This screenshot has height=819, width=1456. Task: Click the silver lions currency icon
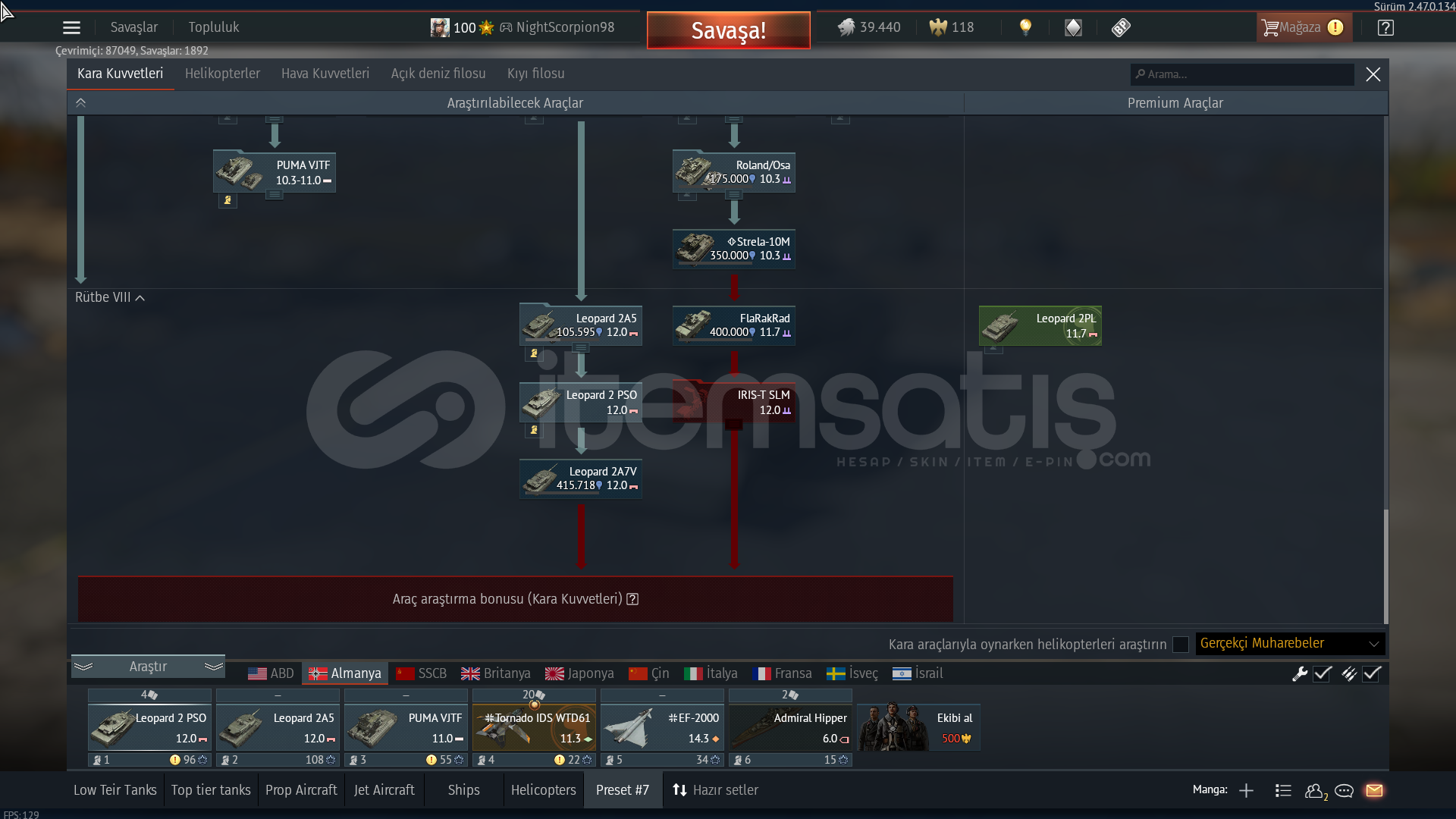(x=846, y=27)
